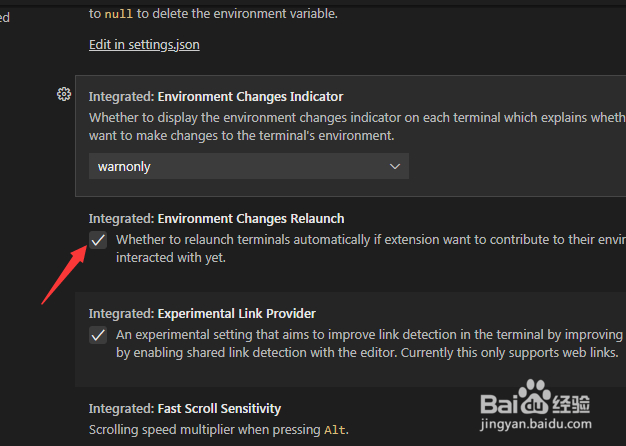Click the red arrow annotation
The image size is (626, 446).
point(65,274)
